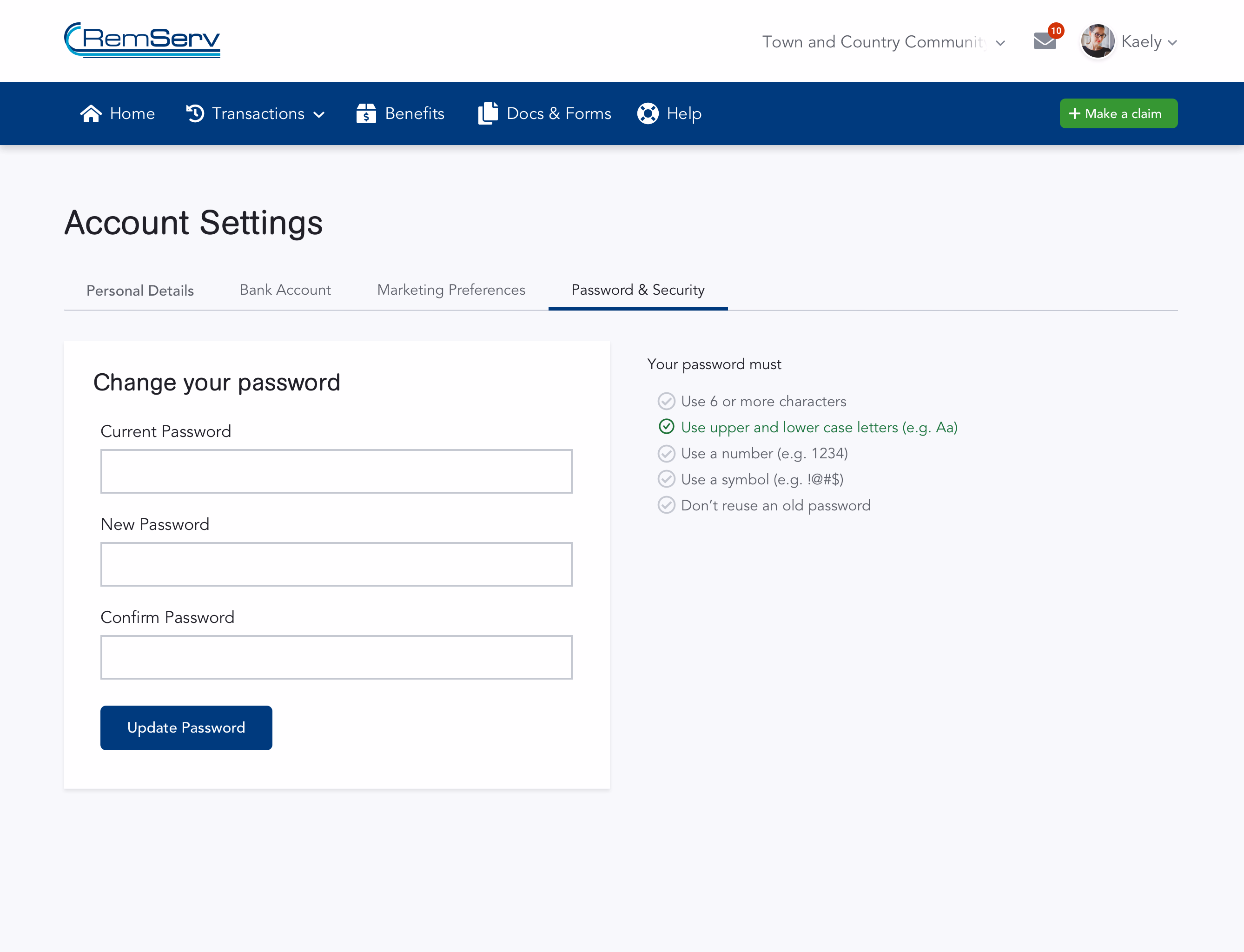
Task: Click the New Password input field
Action: point(336,564)
